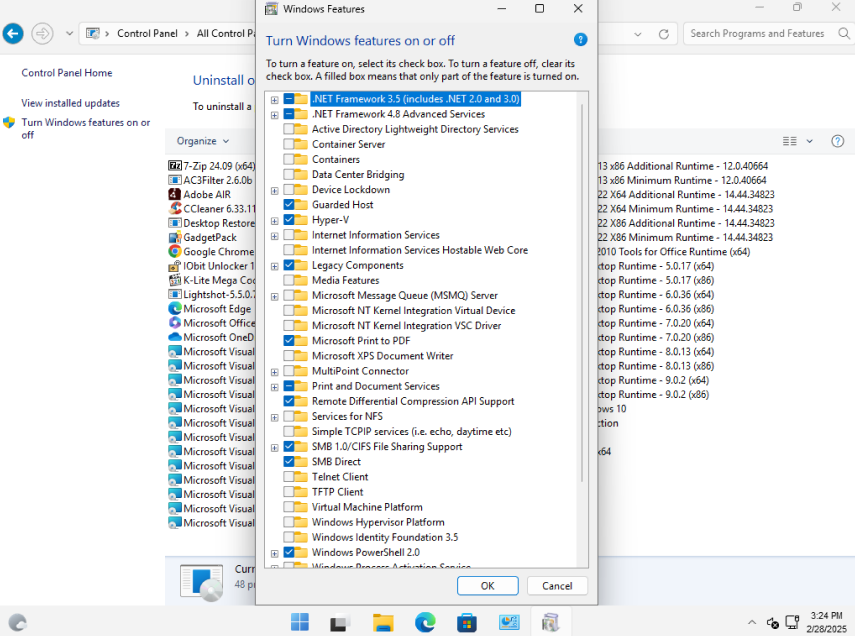This screenshot has height=636, width=855.
Task: Go back in Control Panel window
Action: (x=13, y=34)
